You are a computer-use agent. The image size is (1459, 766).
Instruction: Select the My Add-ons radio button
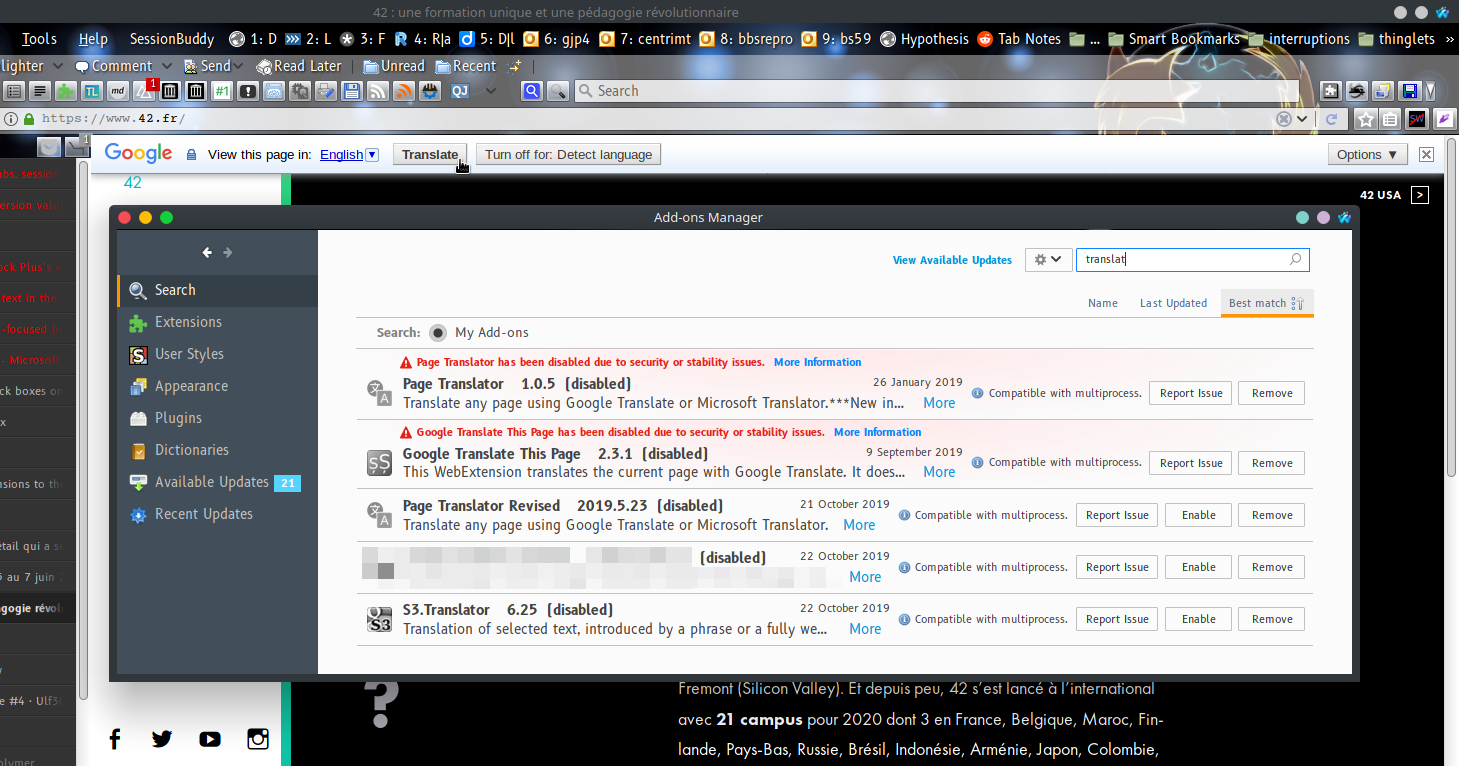coord(438,332)
